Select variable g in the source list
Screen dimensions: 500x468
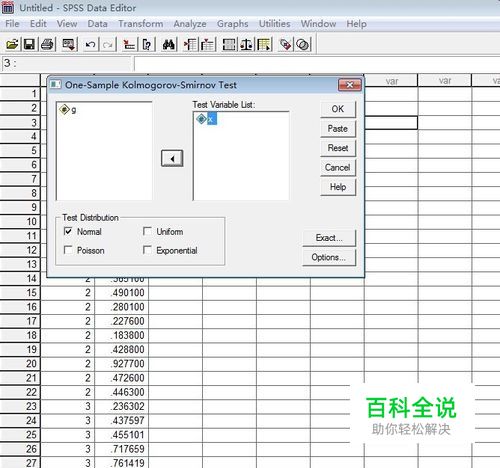pos(68,109)
